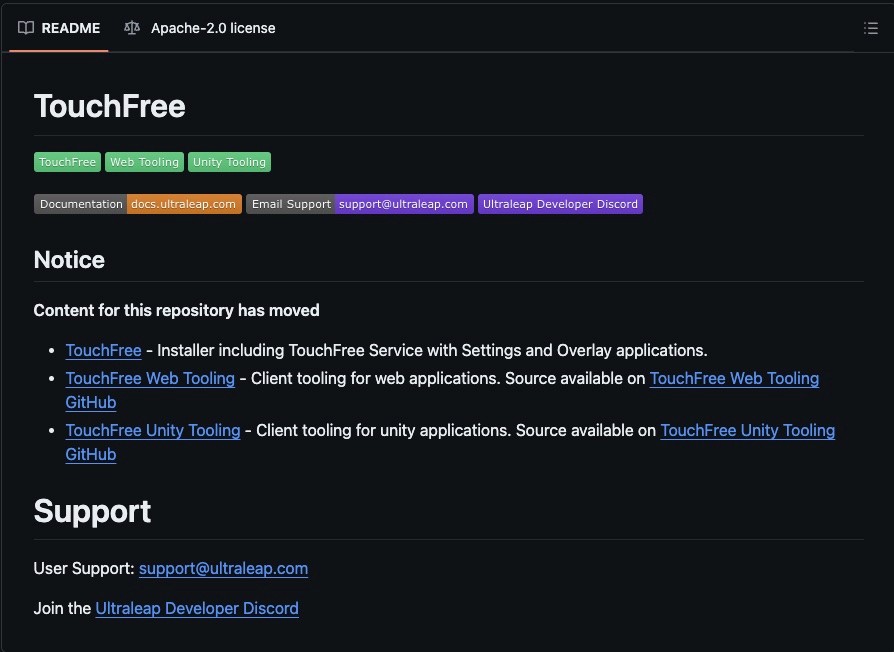
Task: Click 'Content for this repository has moved' text
Action: (x=176, y=310)
